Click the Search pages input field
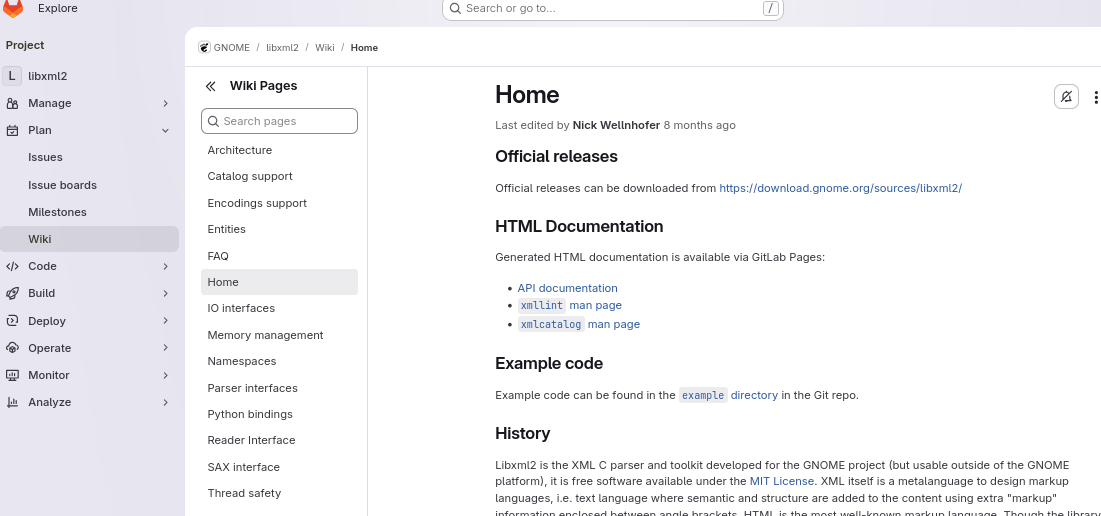This screenshot has width=1101, height=516. (x=287, y=121)
